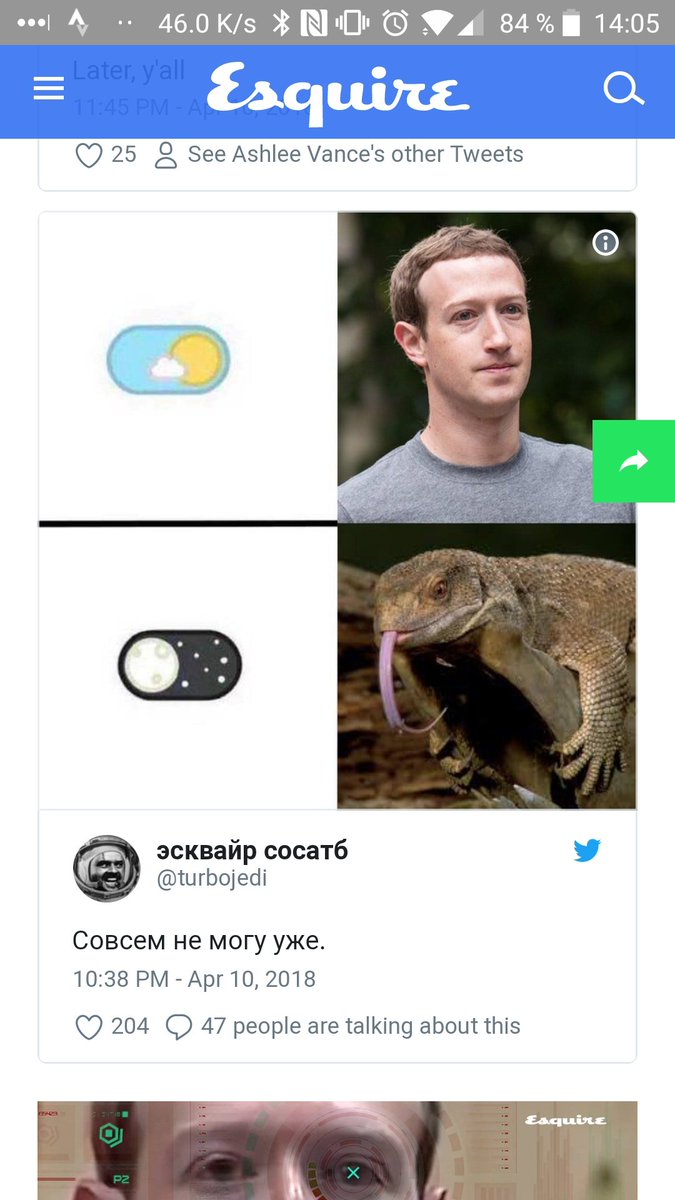Open the bottom Esquire article banner image
Image resolution: width=675 pixels, height=1200 pixels.
(x=337, y=1151)
